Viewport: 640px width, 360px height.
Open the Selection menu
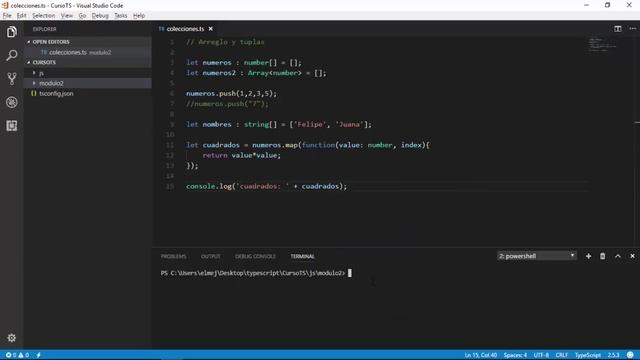43,16
